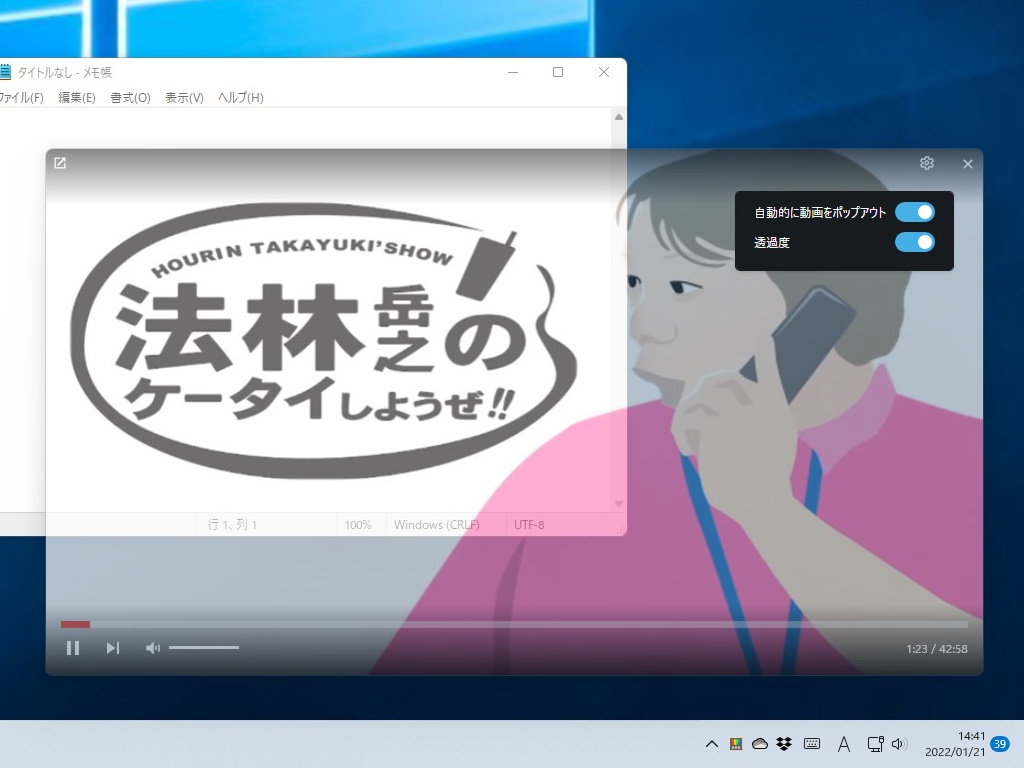The height and width of the screenshot is (768, 1024).
Task: Open Notepad's 書式 menu
Action: pos(130,97)
